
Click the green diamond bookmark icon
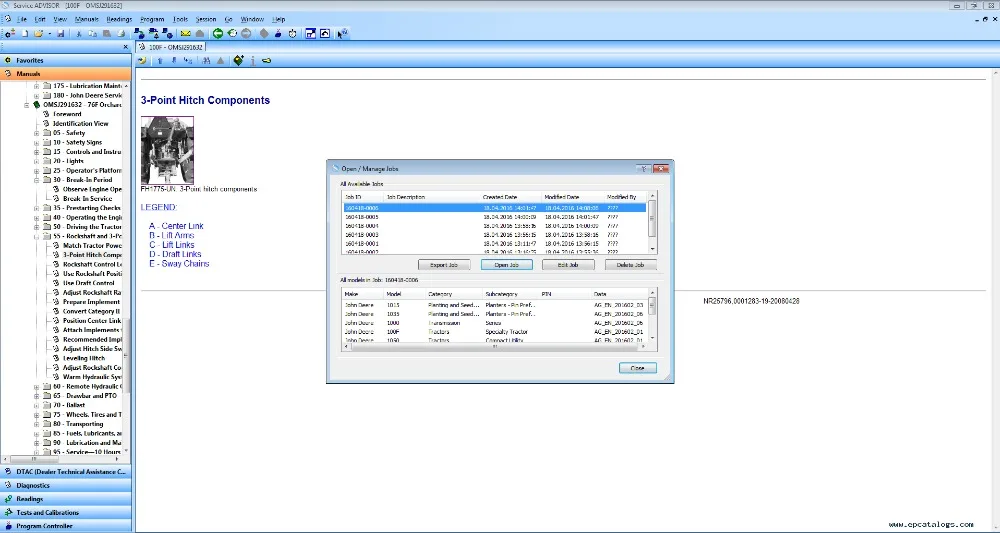[239, 61]
